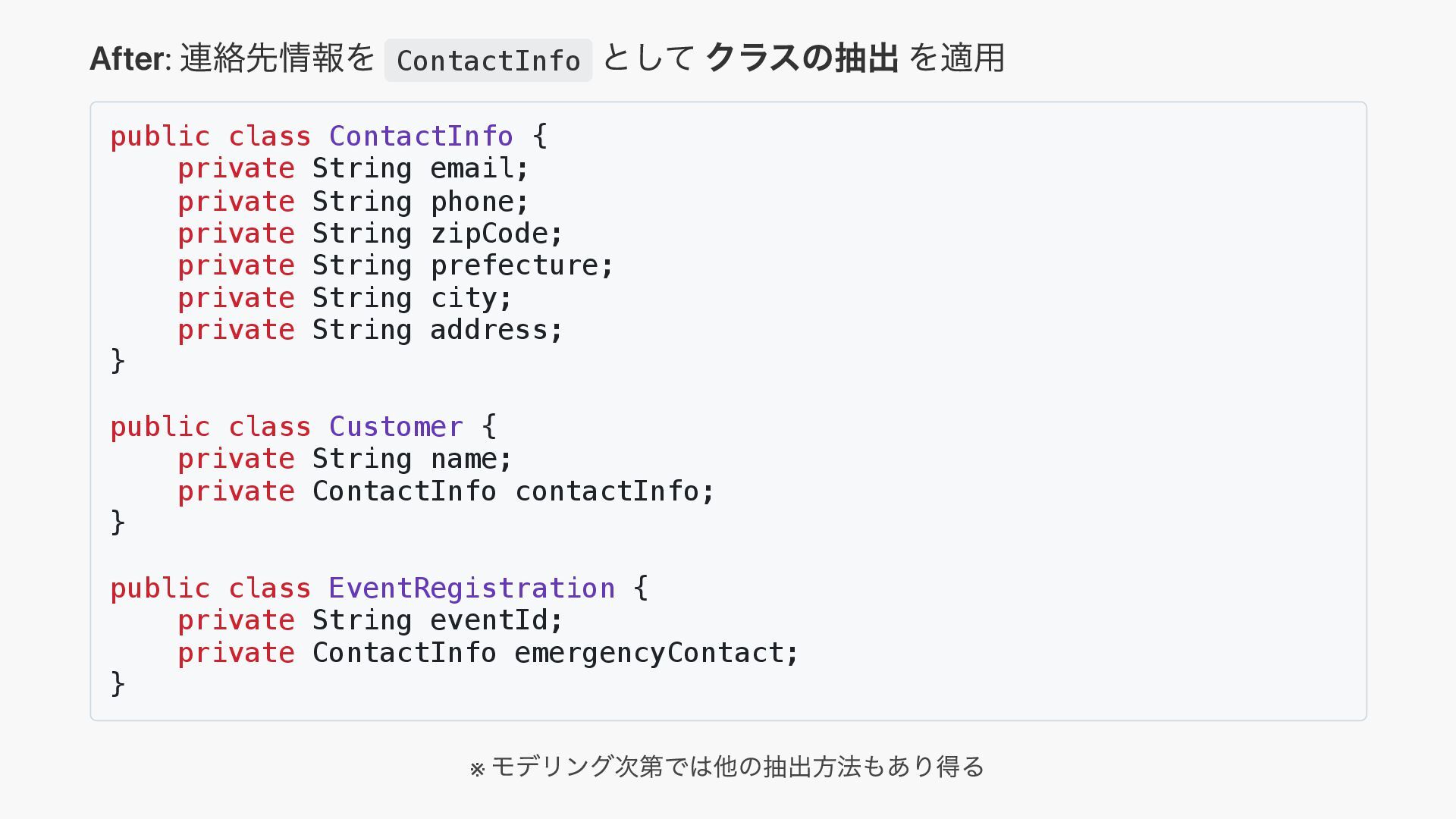Click the phone field name
This screenshot has height=819, width=1456.
point(472,202)
